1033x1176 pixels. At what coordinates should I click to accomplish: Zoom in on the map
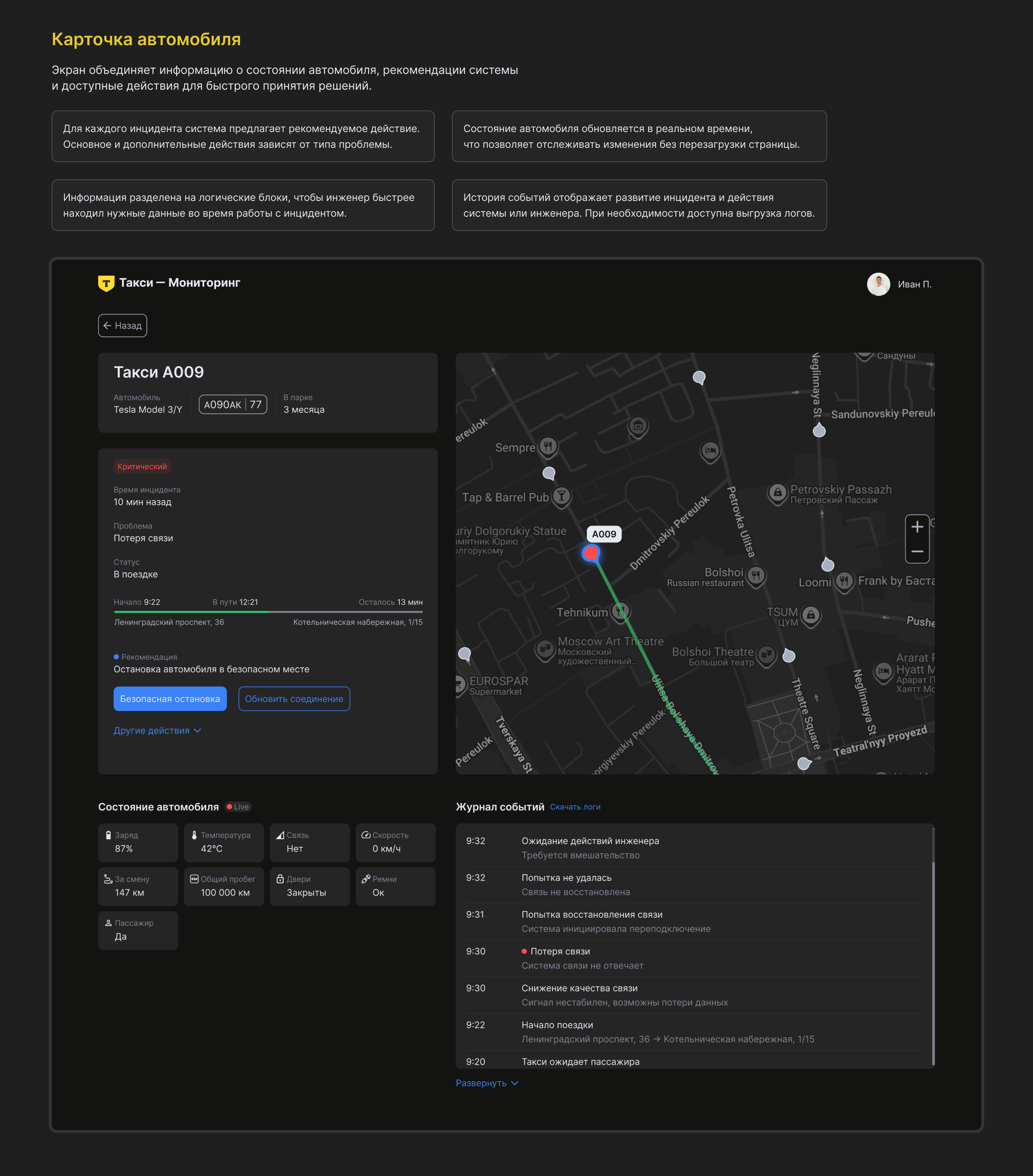(x=918, y=526)
